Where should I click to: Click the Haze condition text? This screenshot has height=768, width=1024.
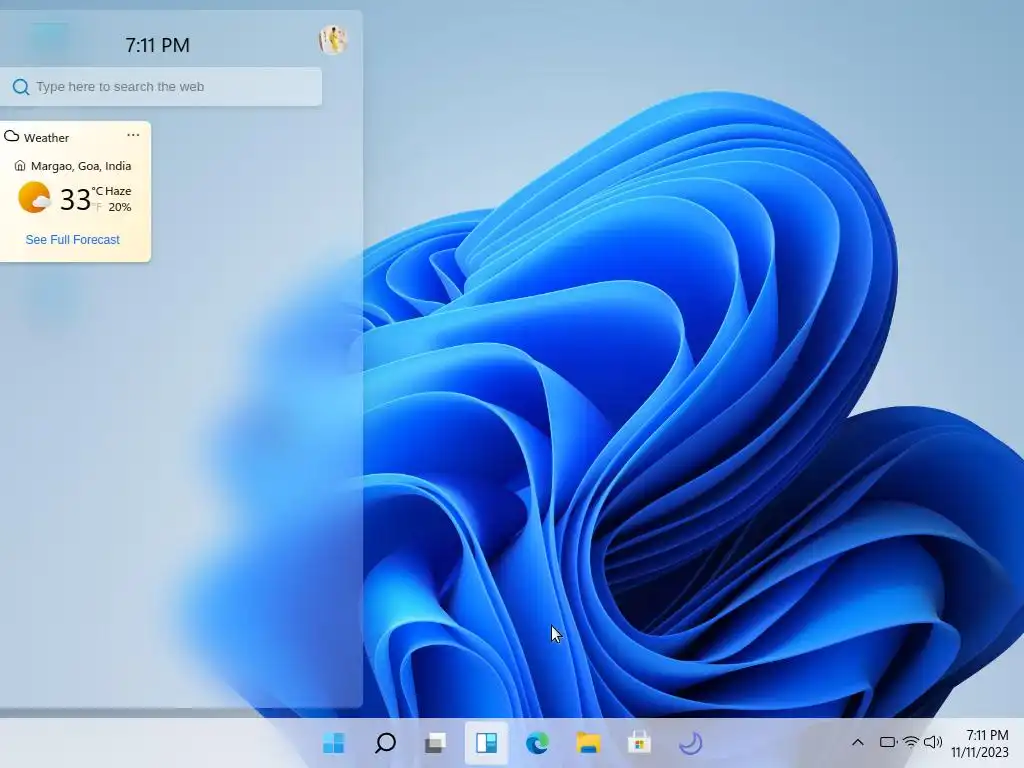tap(118, 191)
